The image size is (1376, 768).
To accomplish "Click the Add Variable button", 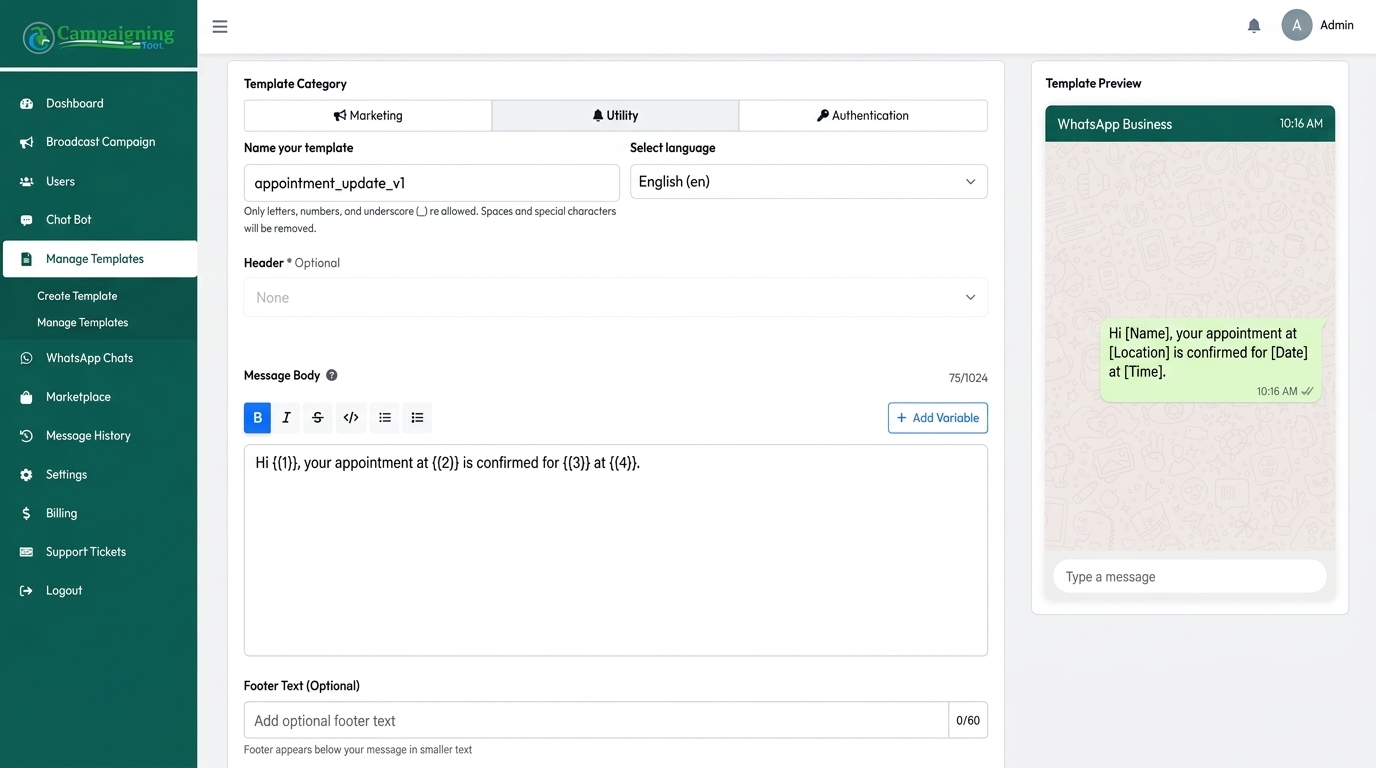I will pos(937,418).
